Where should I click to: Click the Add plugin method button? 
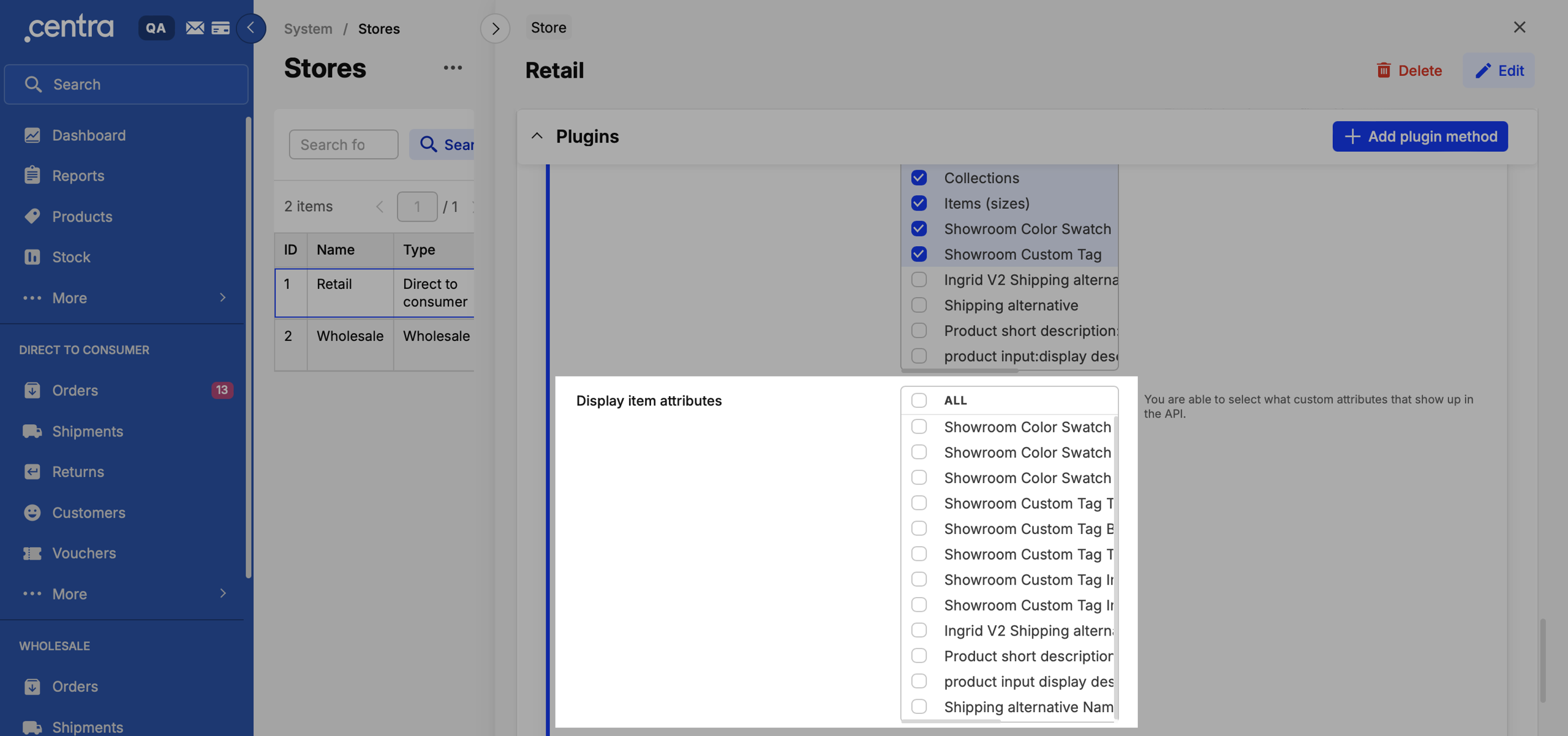(1420, 136)
